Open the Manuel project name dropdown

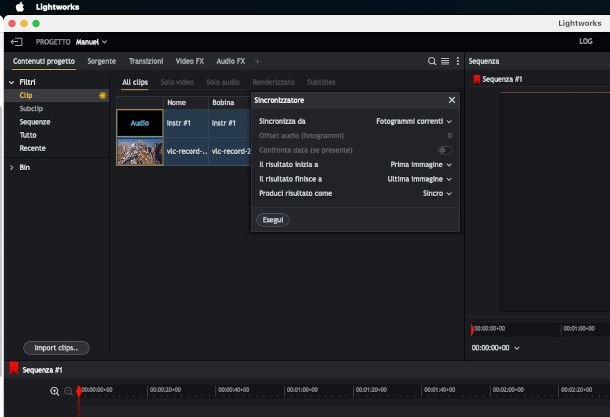91,42
